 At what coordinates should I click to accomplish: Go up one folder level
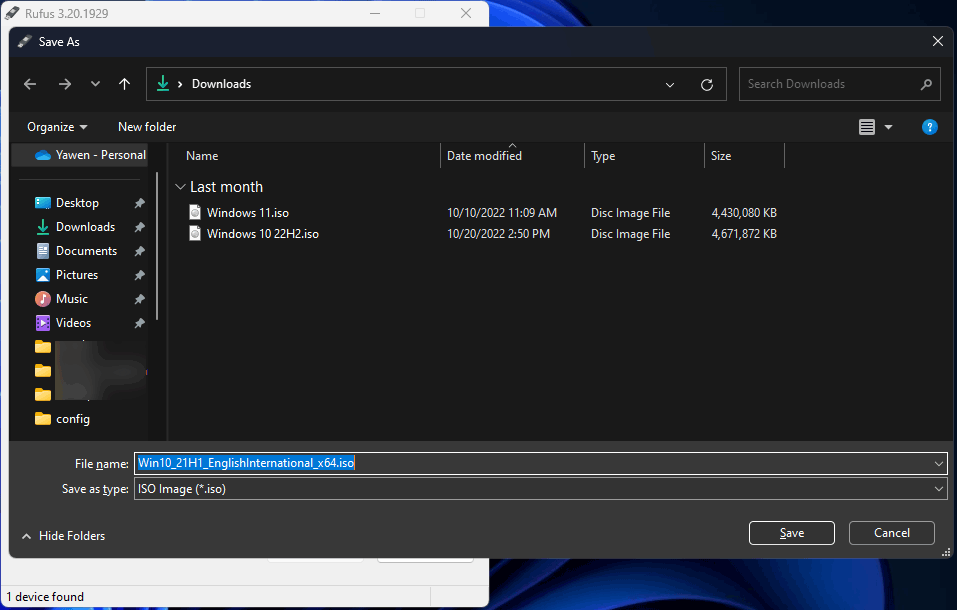pos(124,84)
